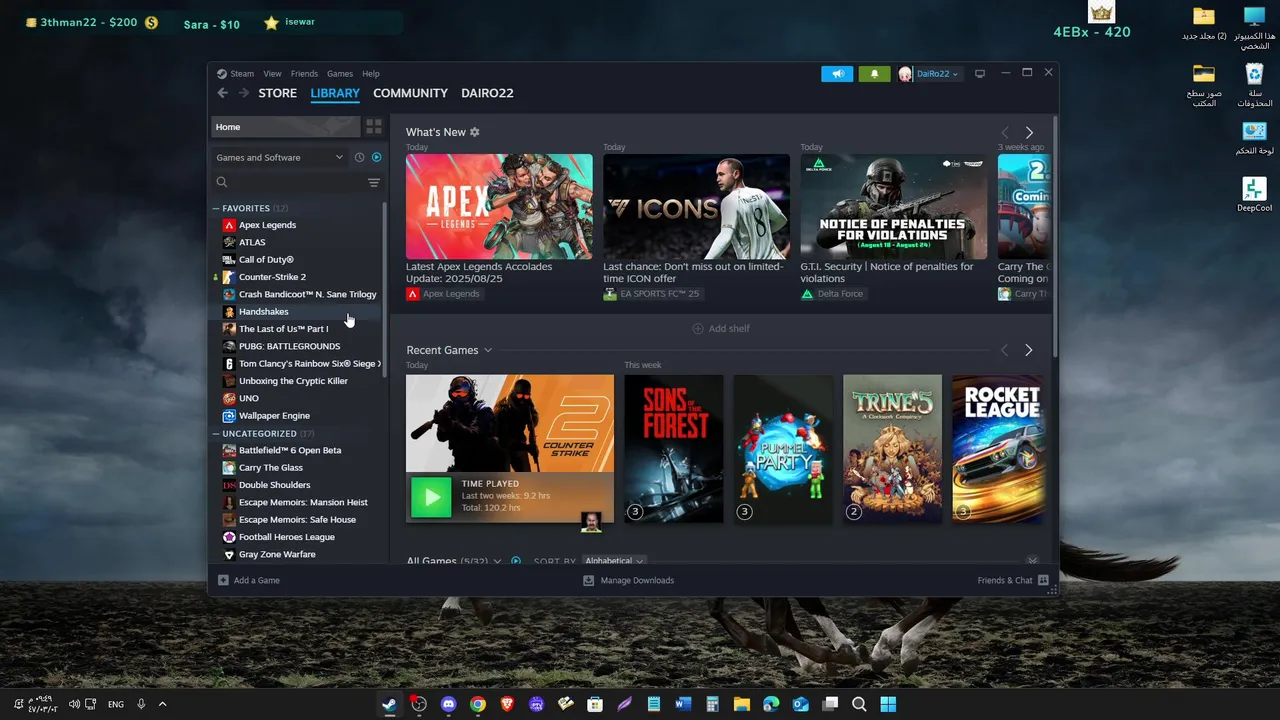Screen dimensions: 1280x720
Task: Show next Recent Games arrow
Action: (1029, 350)
